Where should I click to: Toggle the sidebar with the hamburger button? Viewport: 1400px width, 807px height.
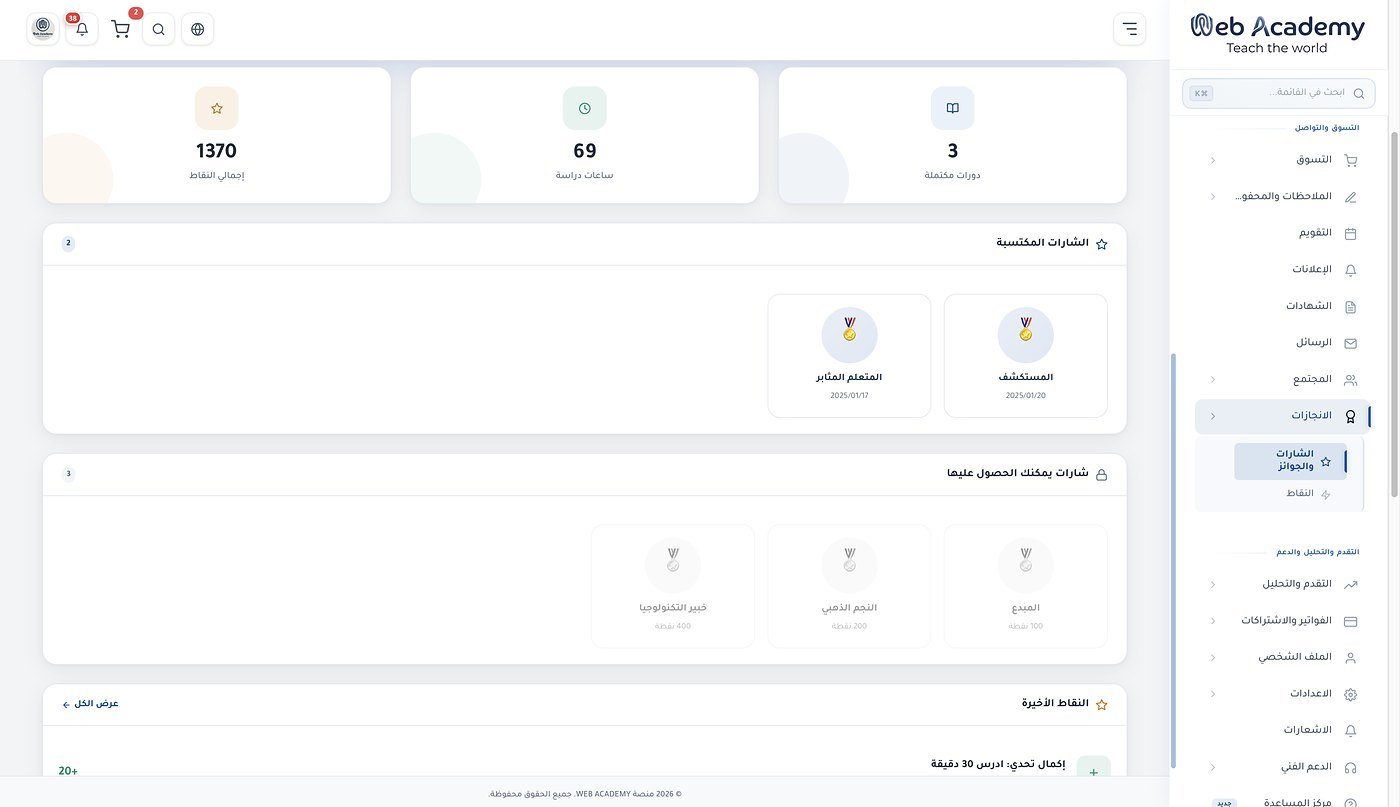click(x=1130, y=29)
